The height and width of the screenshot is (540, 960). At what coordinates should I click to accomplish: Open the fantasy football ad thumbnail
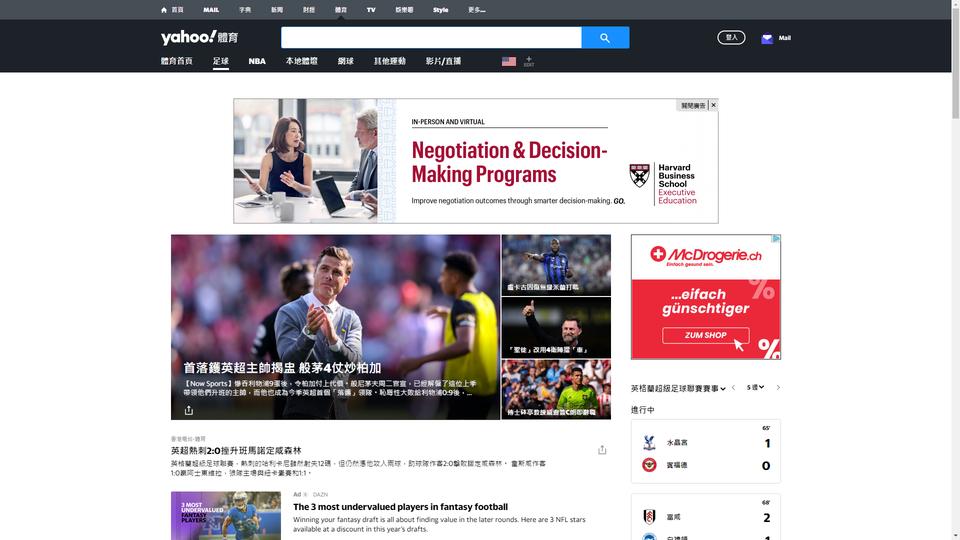click(226, 516)
